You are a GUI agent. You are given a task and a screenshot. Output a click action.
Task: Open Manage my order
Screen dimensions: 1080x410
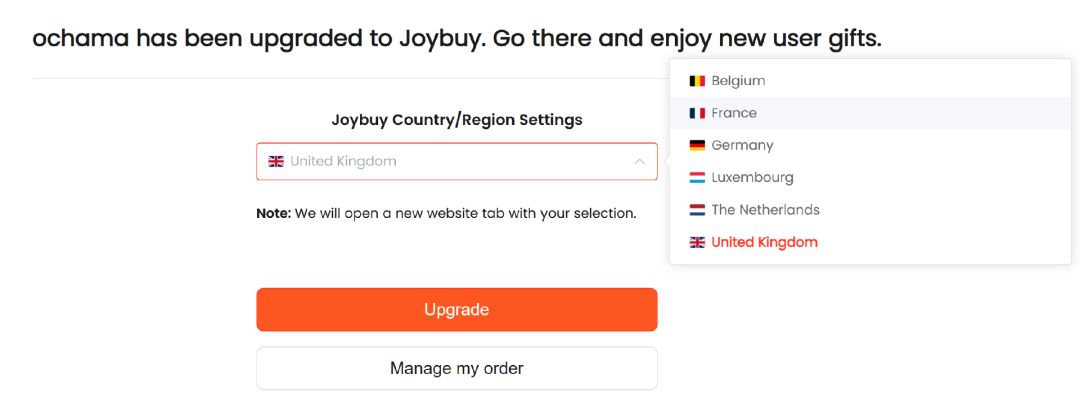click(x=457, y=368)
